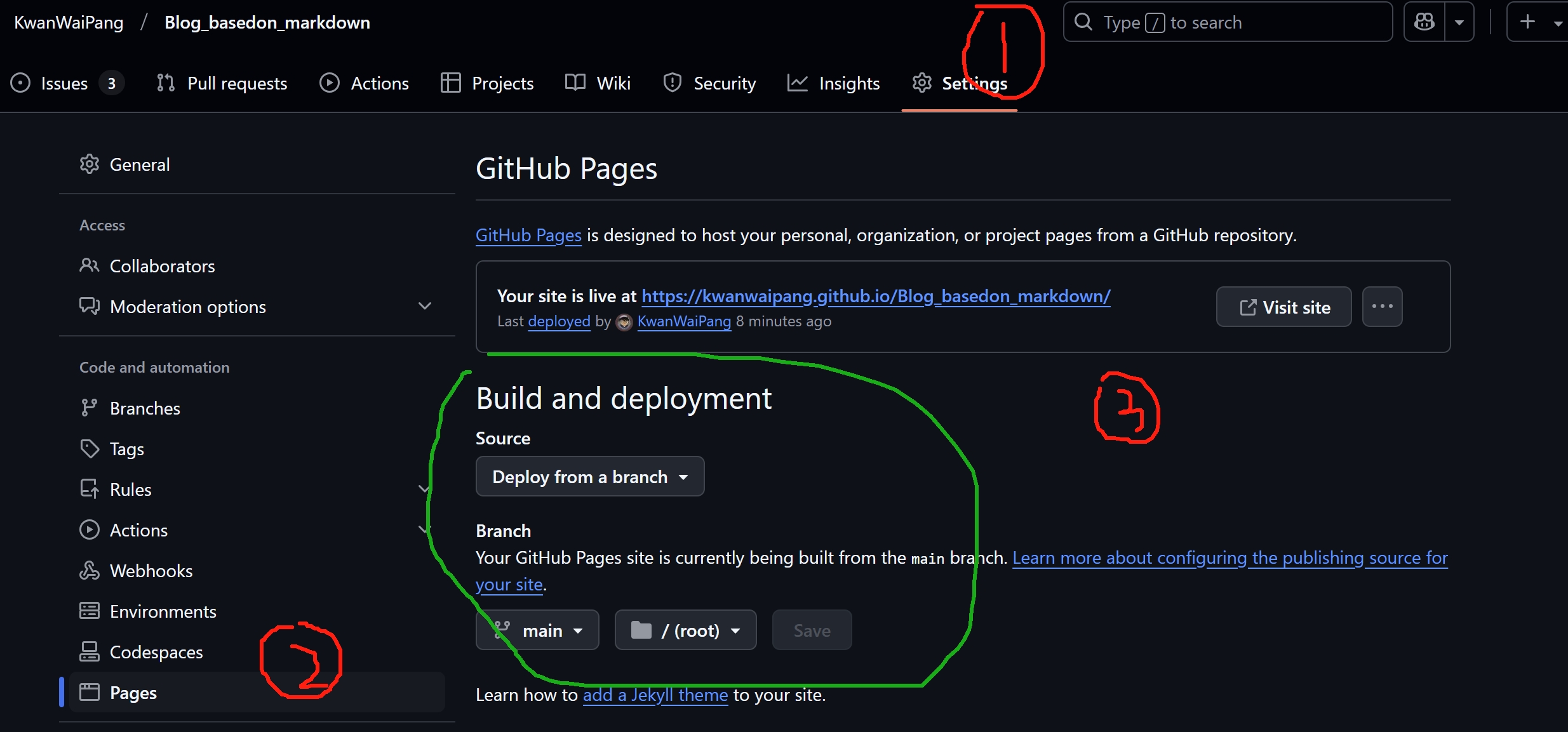1568x732 pixels.
Task: Open 'add a Jekyll theme' link
Action: [x=655, y=695]
